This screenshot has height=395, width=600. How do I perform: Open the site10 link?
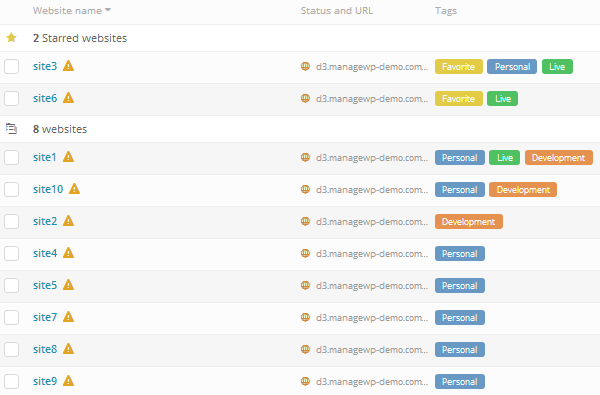click(48, 189)
